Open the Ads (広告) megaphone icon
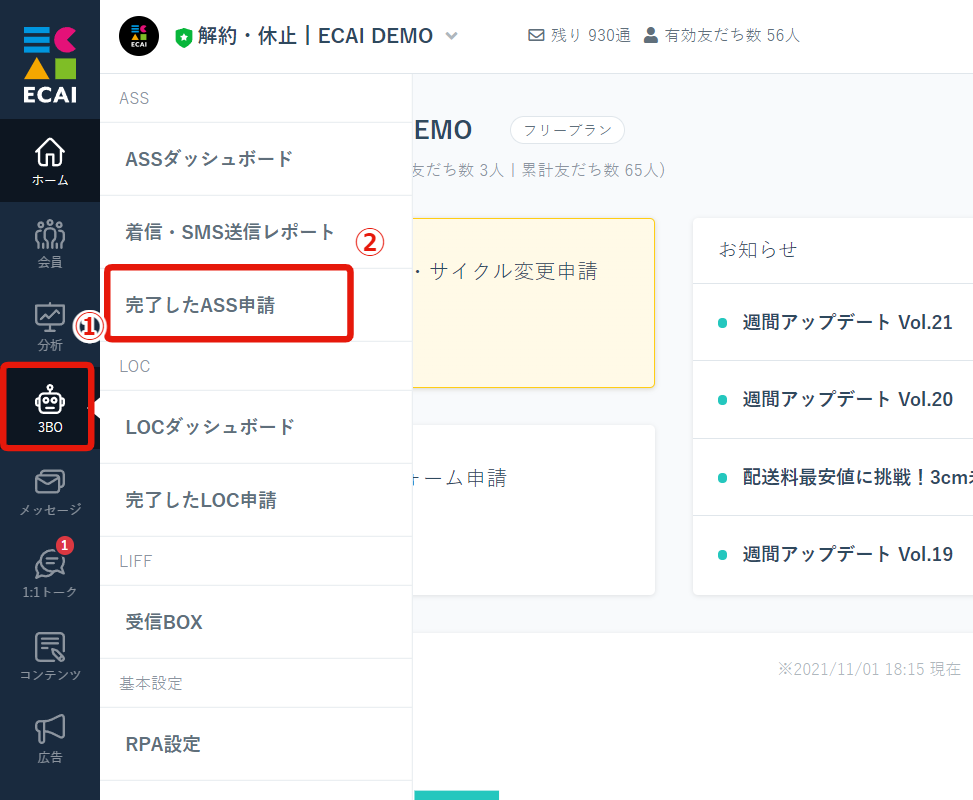973x800 pixels. [x=50, y=738]
